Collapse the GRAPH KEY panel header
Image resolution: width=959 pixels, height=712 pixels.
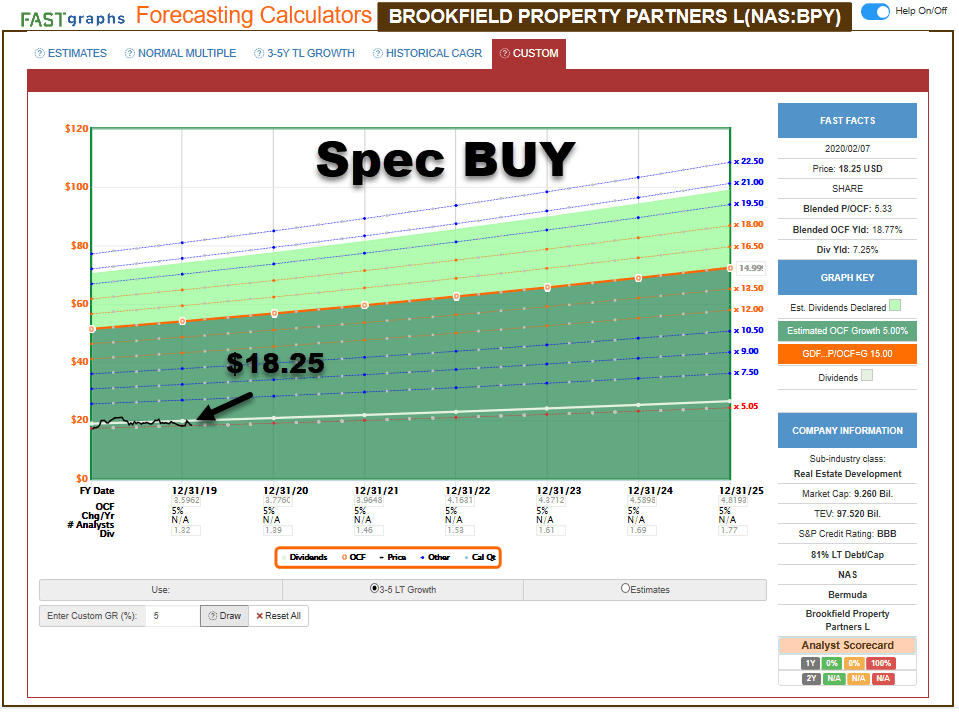click(846, 277)
